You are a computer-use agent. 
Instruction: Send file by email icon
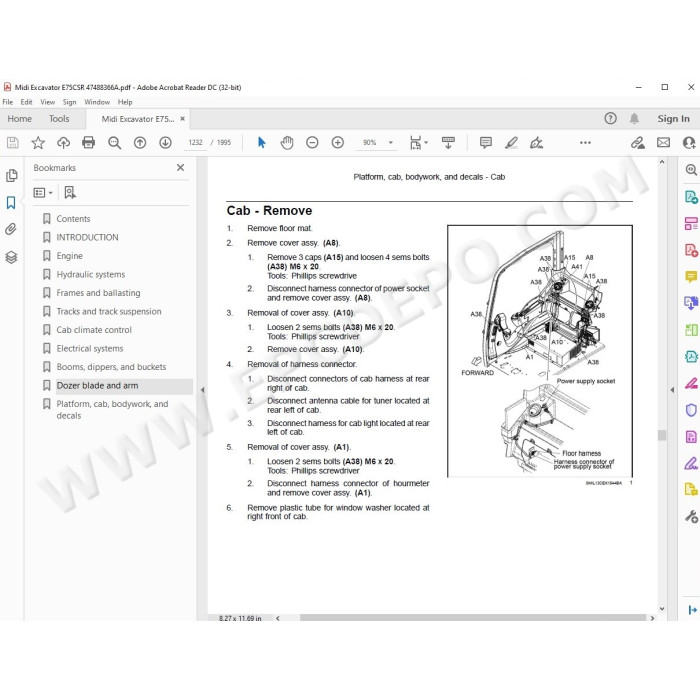click(x=663, y=143)
